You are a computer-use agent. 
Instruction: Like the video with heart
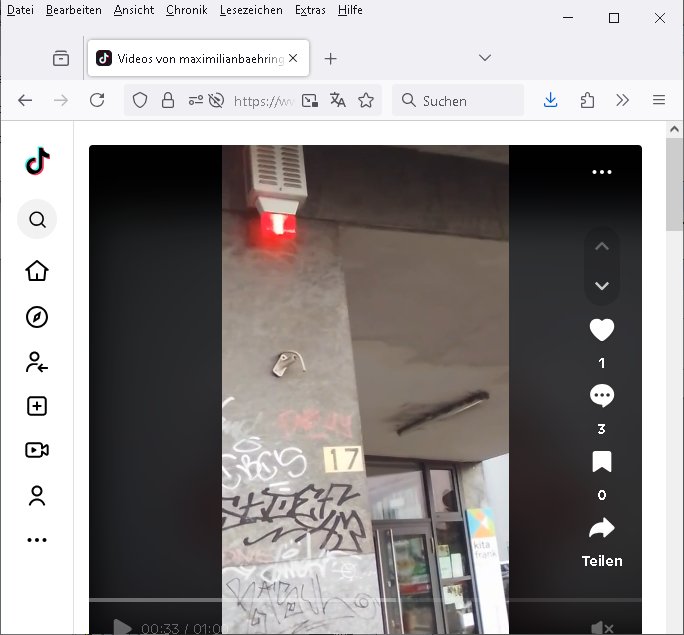(601, 330)
